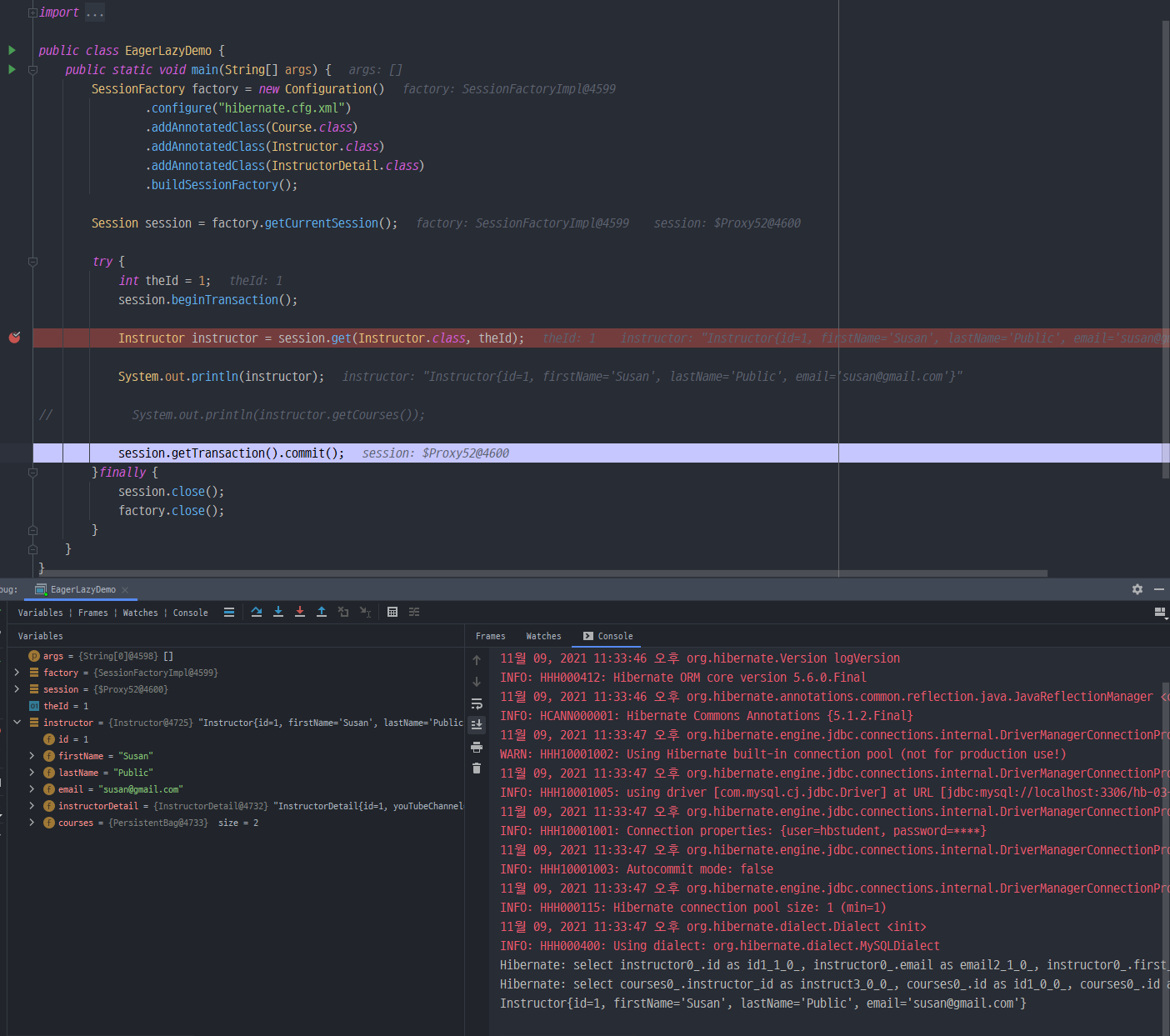
Task: Select the Watches label in debugger toolbar
Action: 140,613
